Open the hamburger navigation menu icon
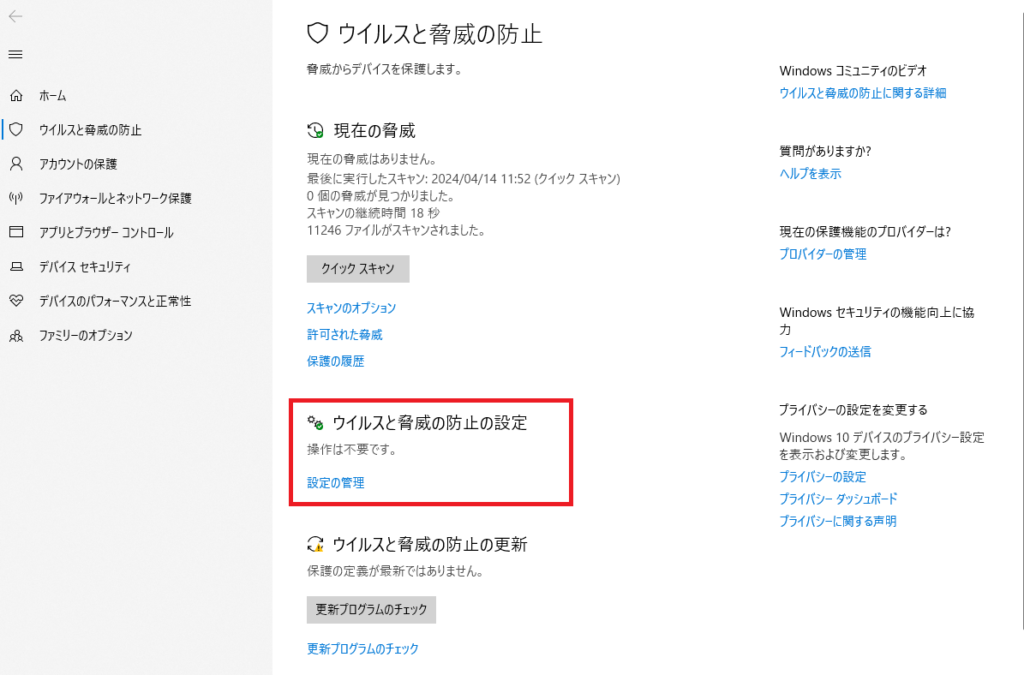Image resolution: width=1024 pixels, height=675 pixels. point(16,54)
